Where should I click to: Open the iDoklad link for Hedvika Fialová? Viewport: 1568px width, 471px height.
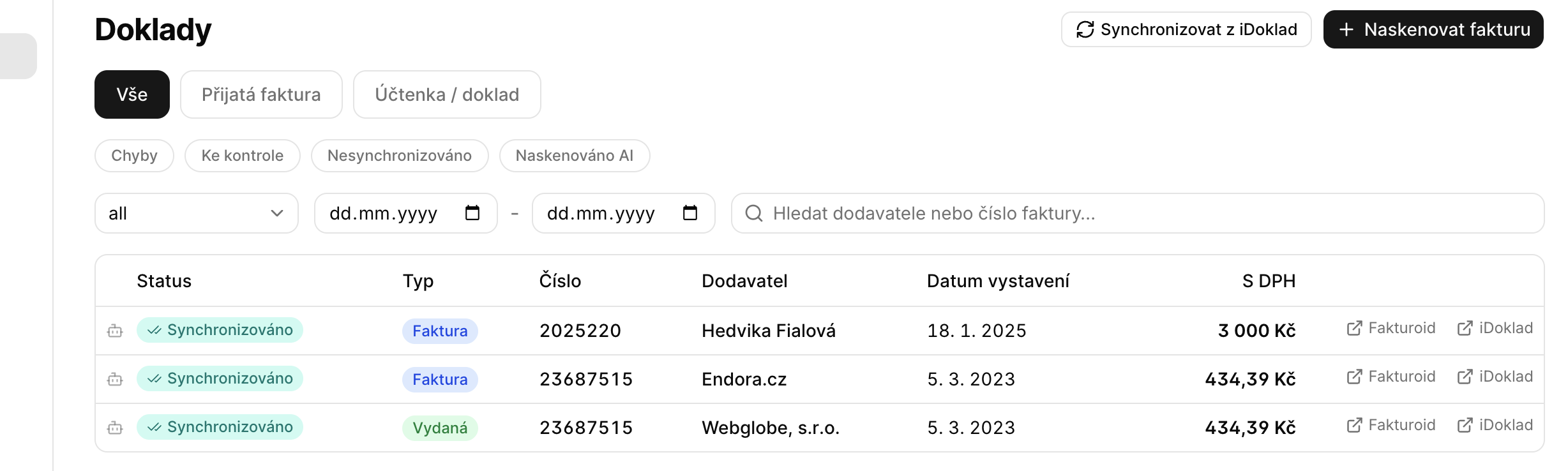pos(1495,328)
